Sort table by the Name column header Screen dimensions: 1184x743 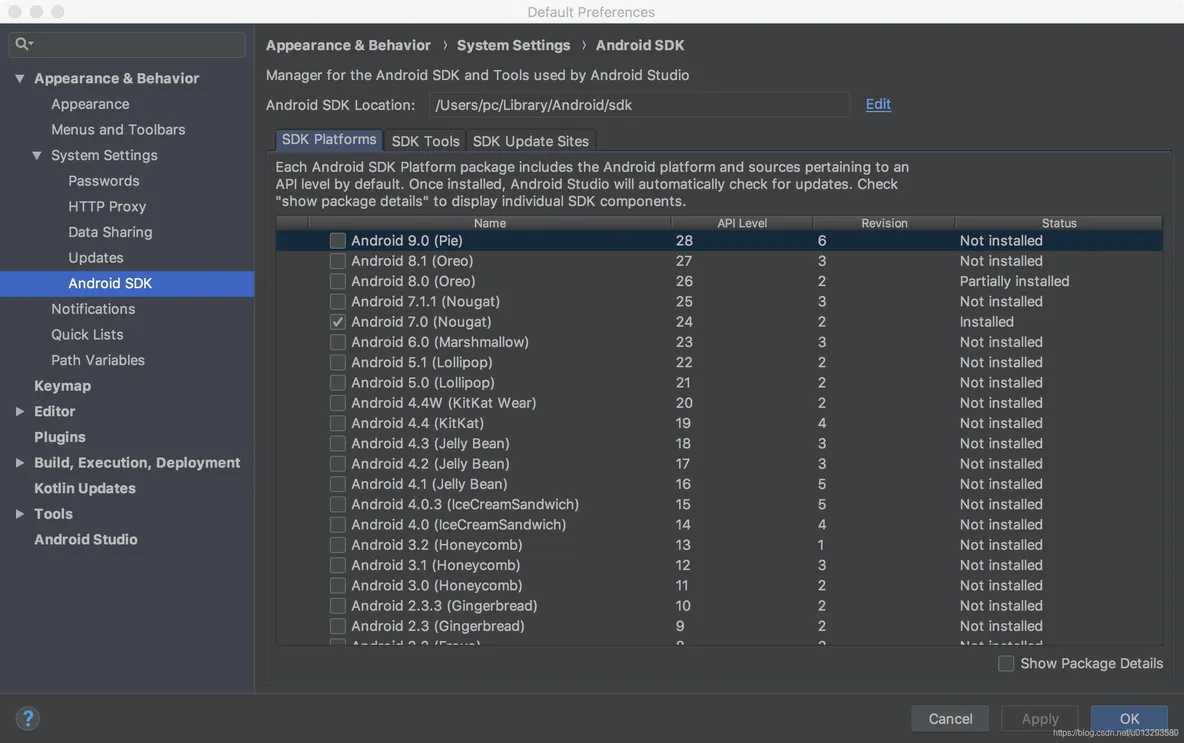point(489,223)
